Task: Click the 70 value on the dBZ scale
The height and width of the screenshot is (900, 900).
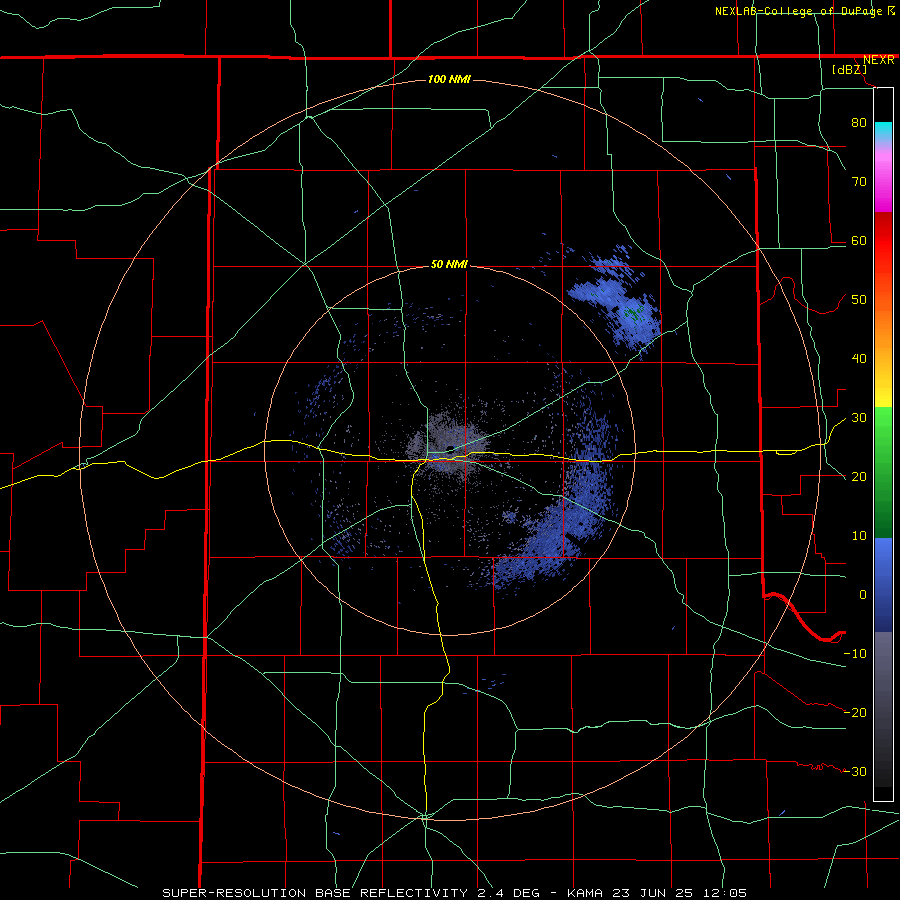Action: [859, 182]
